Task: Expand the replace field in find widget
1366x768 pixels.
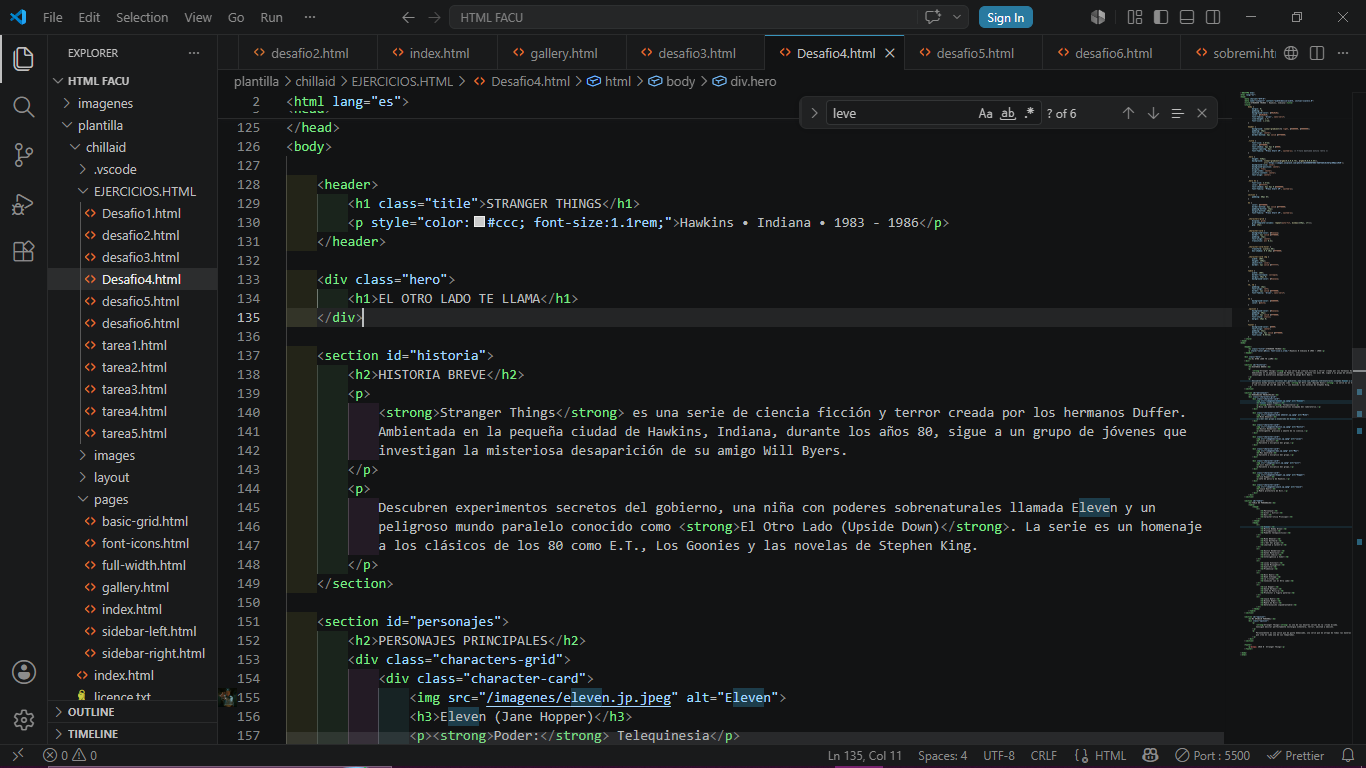Action: 814,113
